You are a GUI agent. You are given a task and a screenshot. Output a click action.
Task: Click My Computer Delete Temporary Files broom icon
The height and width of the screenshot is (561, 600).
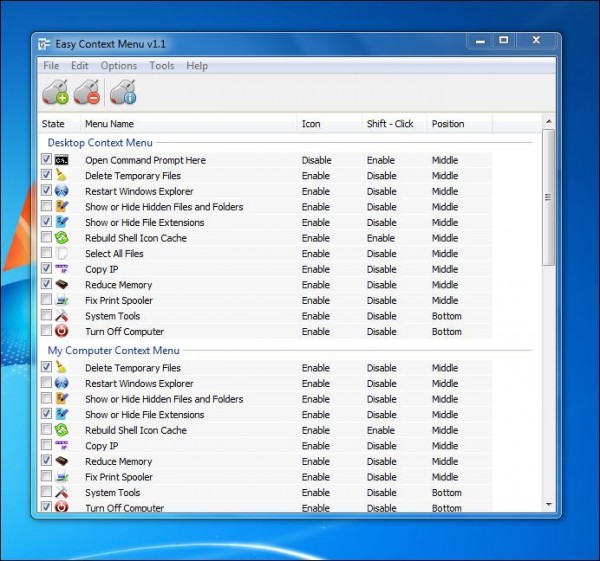(x=61, y=367)
